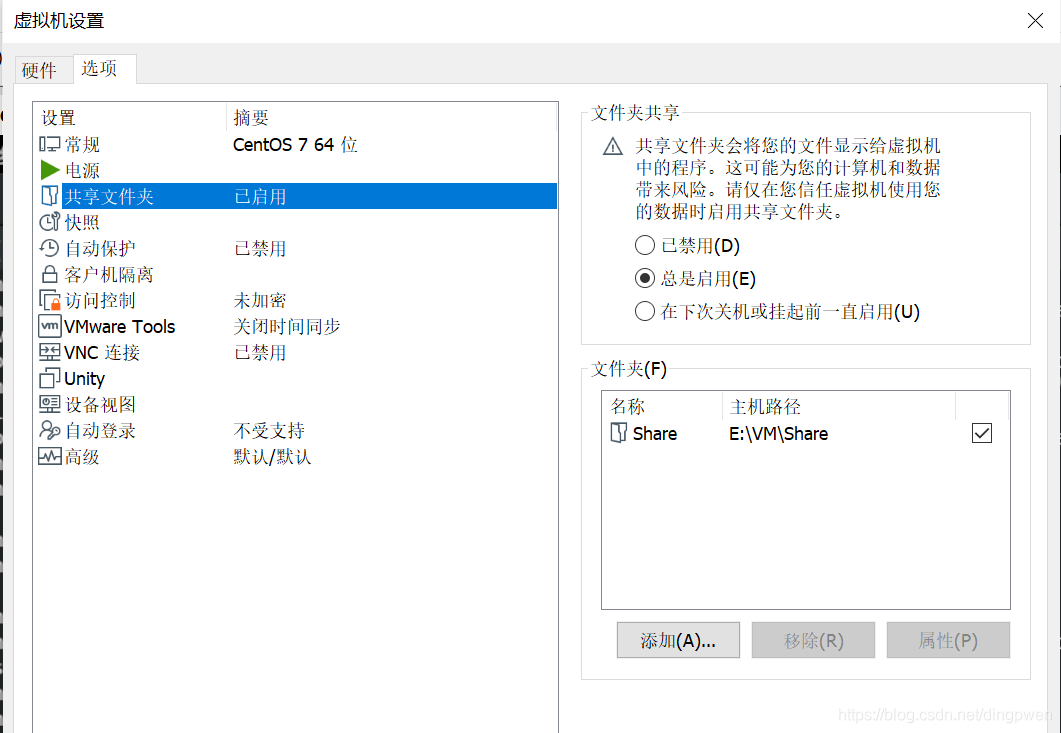Screen dimensions: 1061x733
Task: Click the 摘要 column header
Action: pyautogui.click(x=392, y=118)
